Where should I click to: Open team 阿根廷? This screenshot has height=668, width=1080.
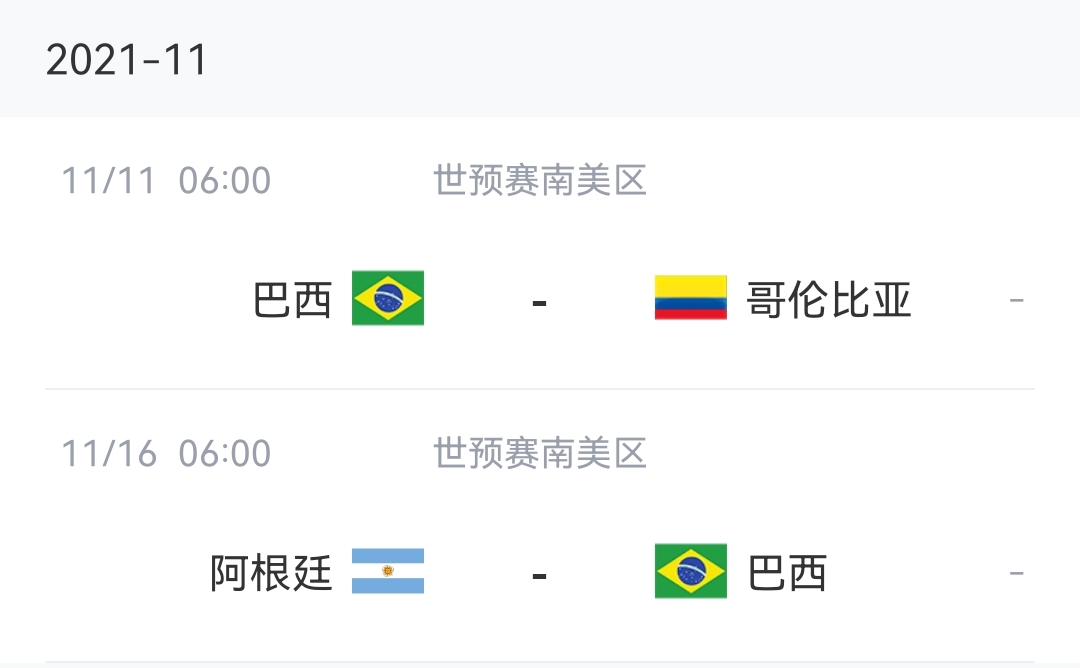pyautogui.click(x=271, y=573)
